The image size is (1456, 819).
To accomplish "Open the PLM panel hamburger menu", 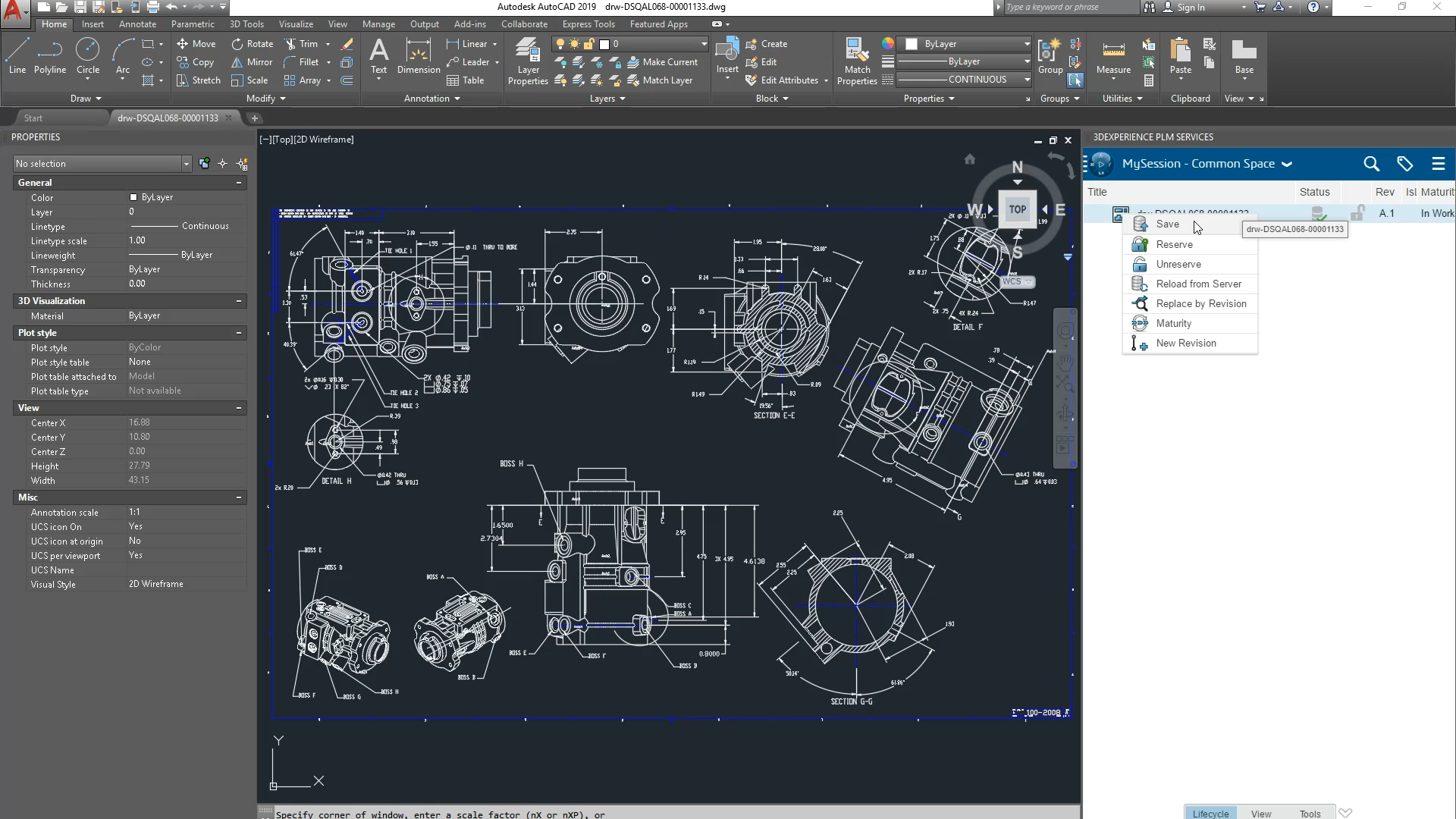I will point(1438,164).
